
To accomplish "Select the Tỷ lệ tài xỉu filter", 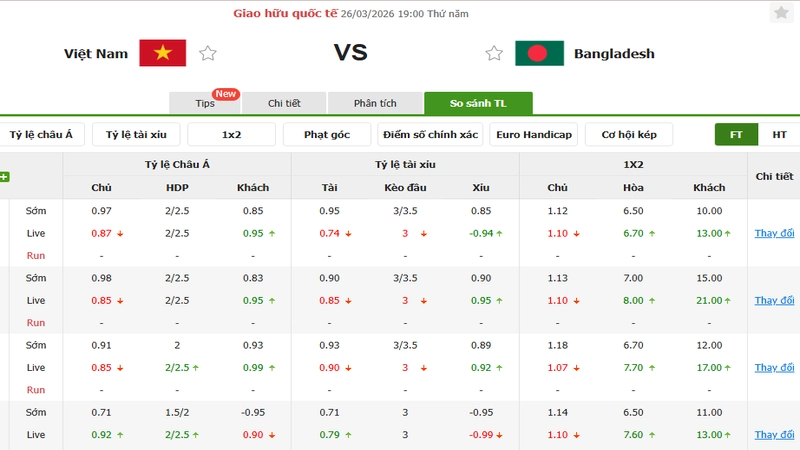I will (x=136, y=135).
